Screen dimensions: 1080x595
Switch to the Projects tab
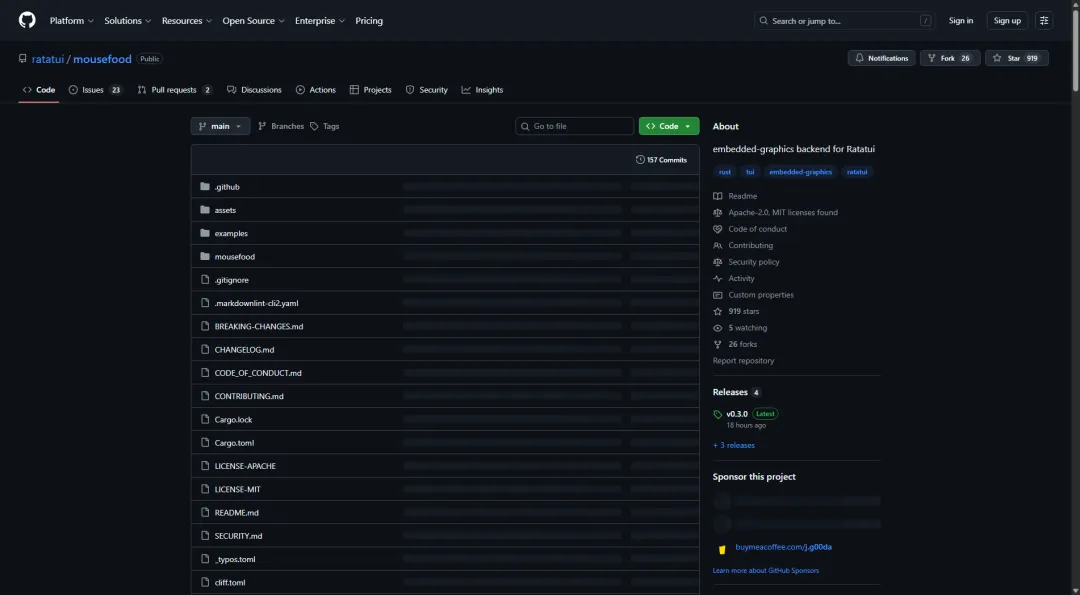(x=371, y=90)
